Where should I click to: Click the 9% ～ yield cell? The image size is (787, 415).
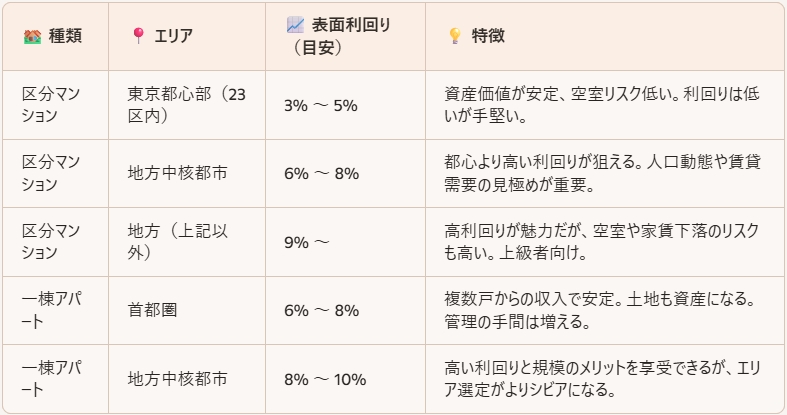point(307,242)
